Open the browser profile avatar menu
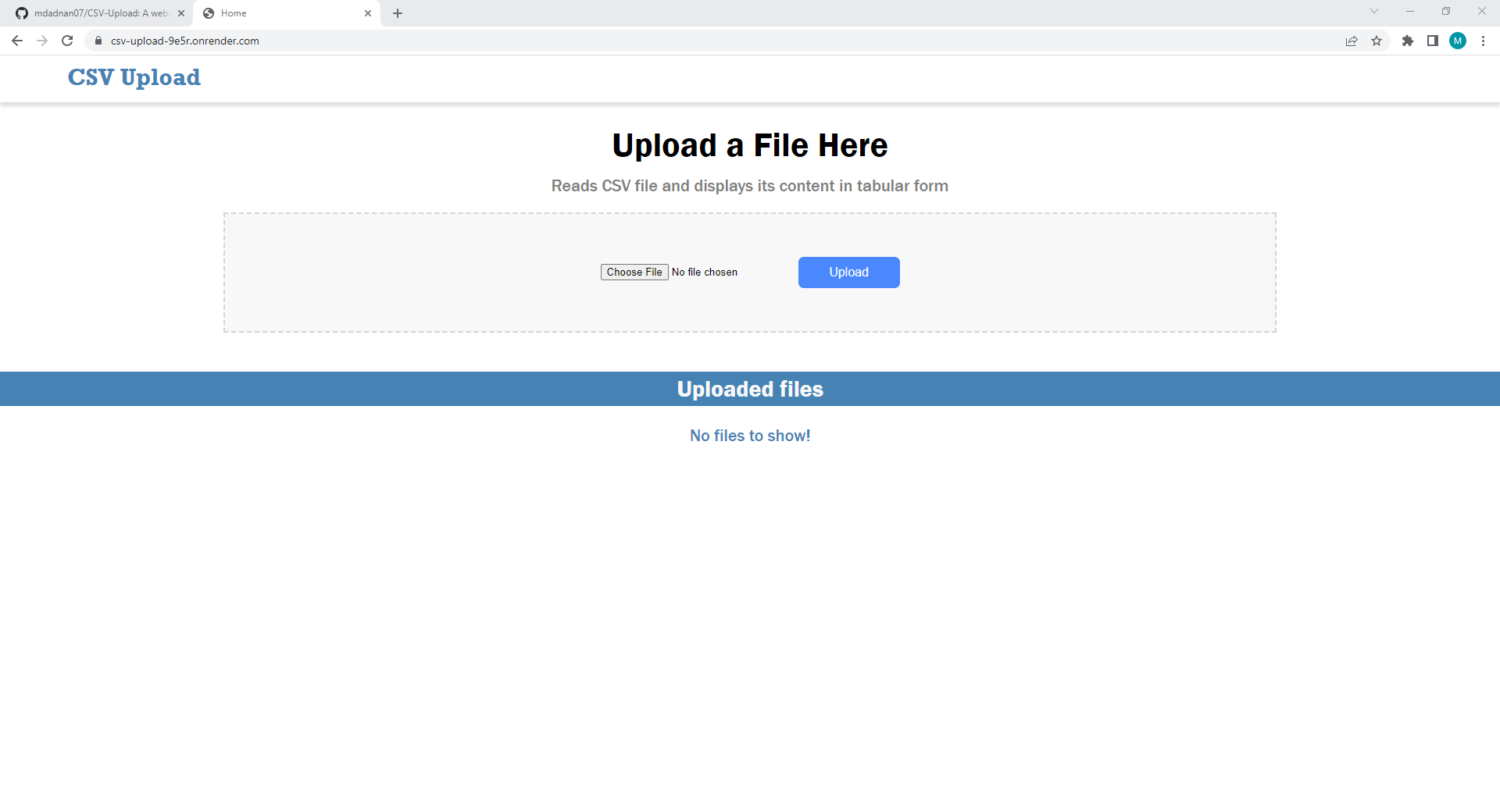This screenshot has height=812, width=1500. pos(1458,41)
